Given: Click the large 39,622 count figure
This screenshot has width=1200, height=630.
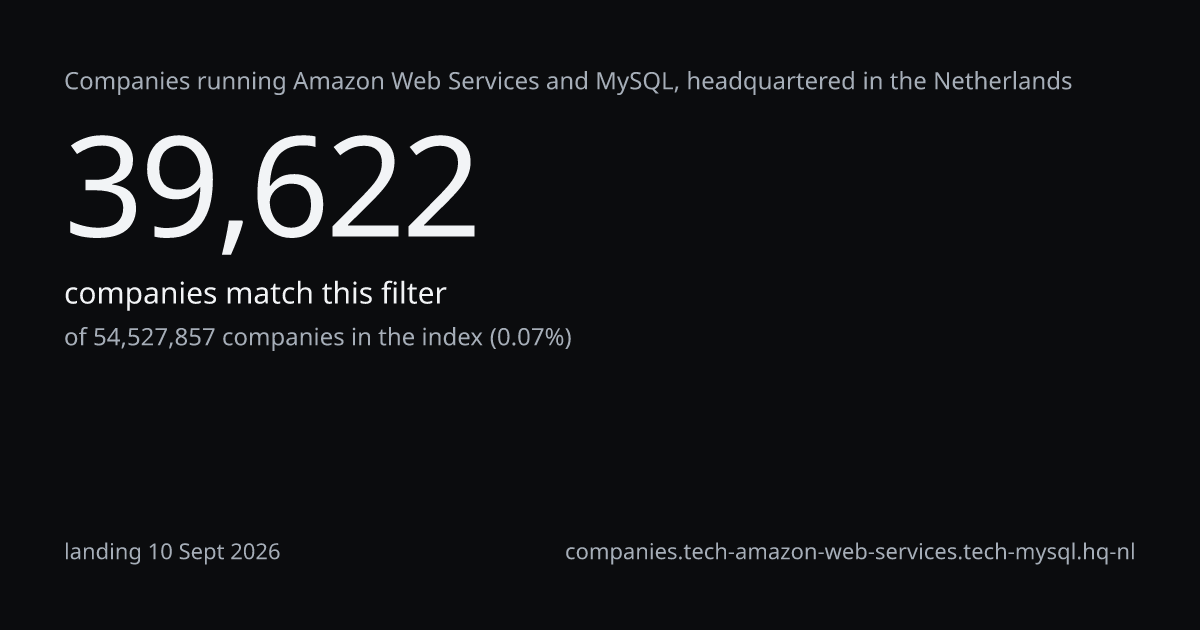Looking at the screenshot, I should (x=271, y=189).
